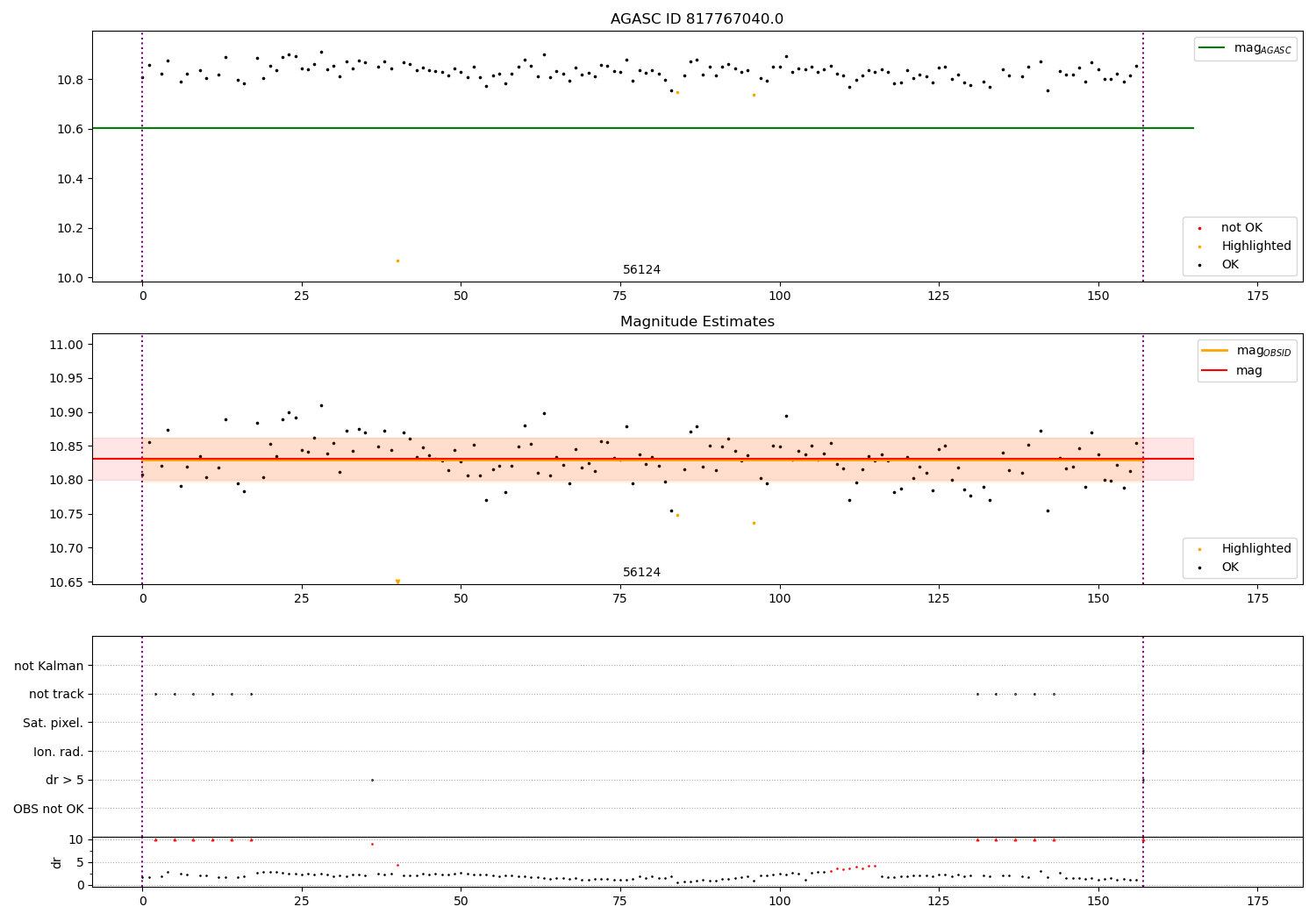This screenshot has height=921, width=1316.
Task: Click the "not OK" legend entry
Action: (x=1241, y=227)
